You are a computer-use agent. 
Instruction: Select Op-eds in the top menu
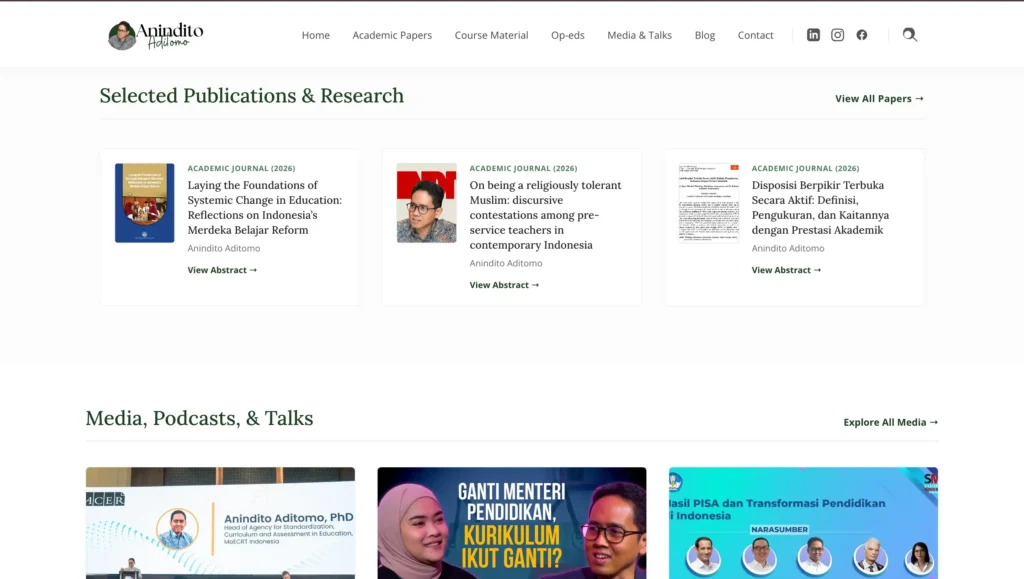(x=568, y=35)
